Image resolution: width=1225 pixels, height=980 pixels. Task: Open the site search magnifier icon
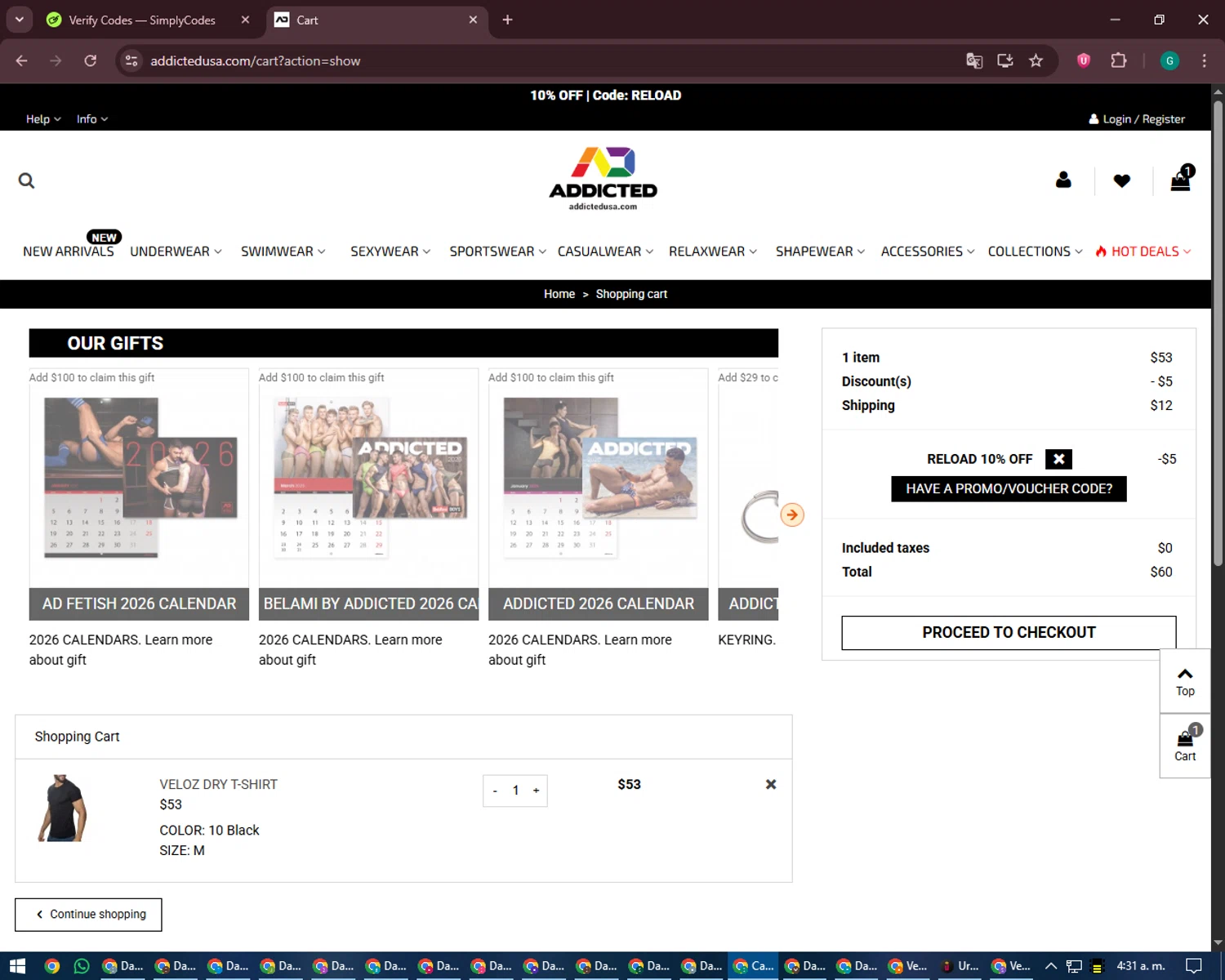26,180
